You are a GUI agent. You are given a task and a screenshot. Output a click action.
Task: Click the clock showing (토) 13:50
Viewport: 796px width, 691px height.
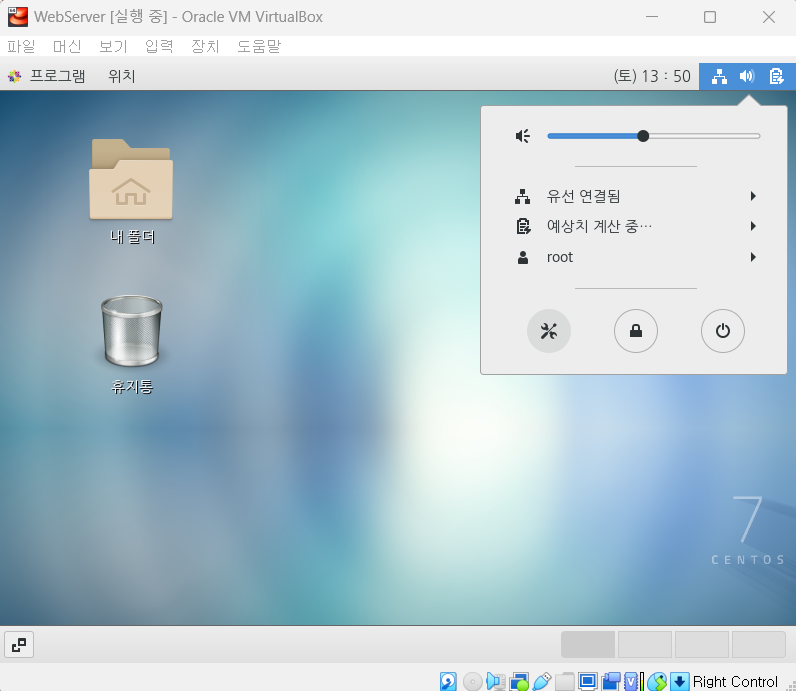pyautogui.click(x=652, y=76)
